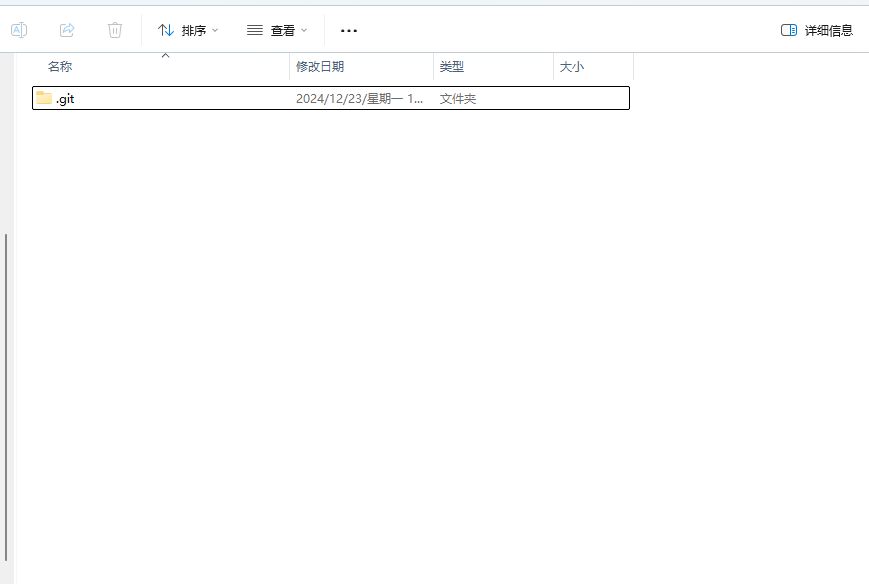
Task: Click the .git folder icon
Action: pos(43,98)
